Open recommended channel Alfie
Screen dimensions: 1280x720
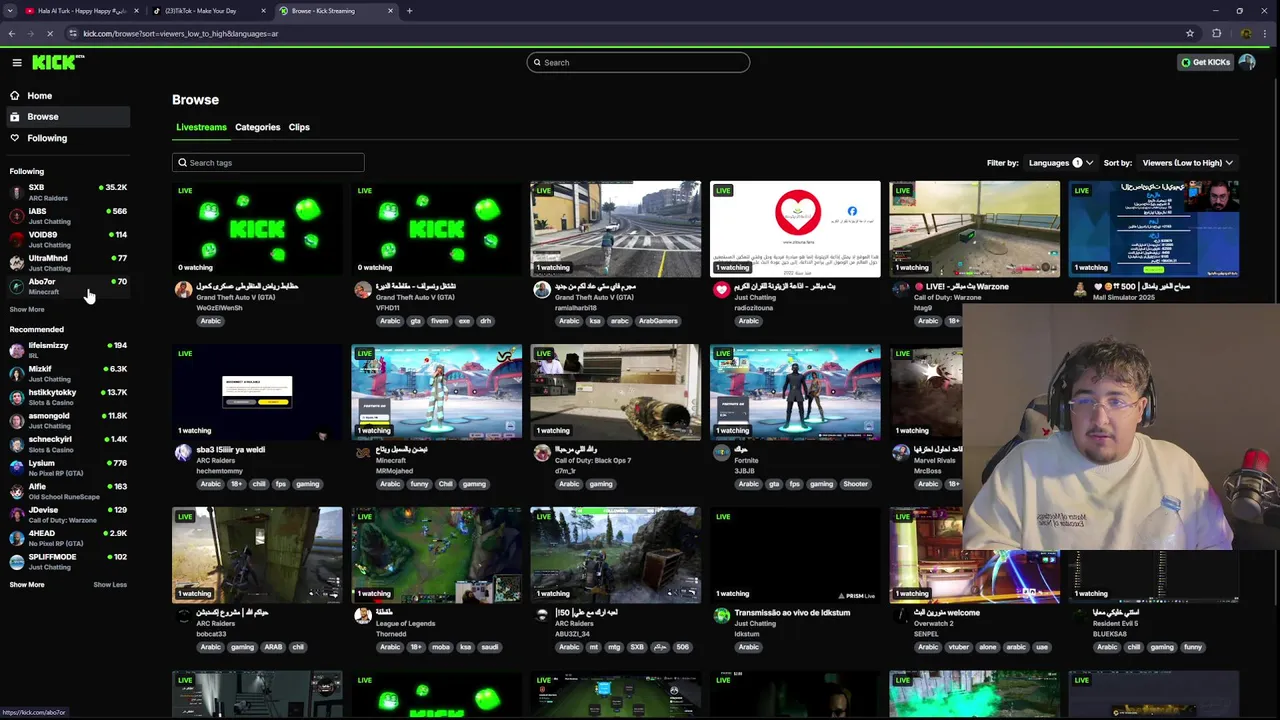coord(68,491)
